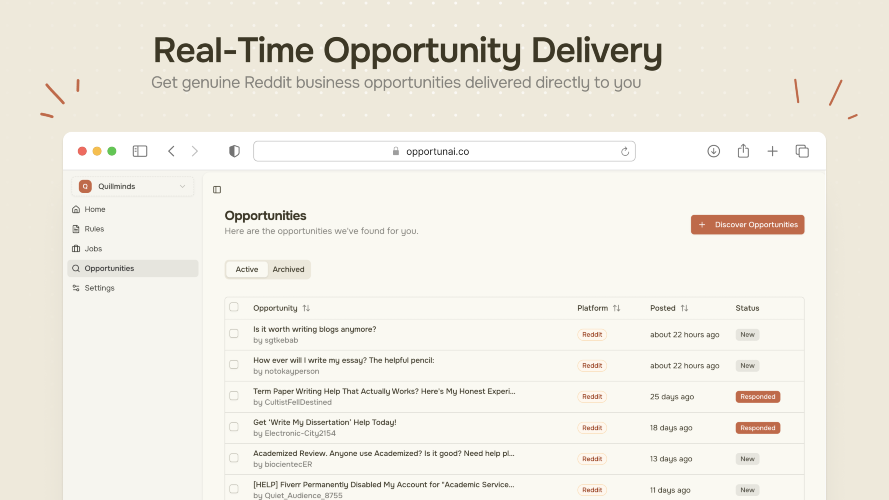Viewport: 889px width, 500px height.
Task: Click the share icon in toolbar
Action: [x=743, y=151]
